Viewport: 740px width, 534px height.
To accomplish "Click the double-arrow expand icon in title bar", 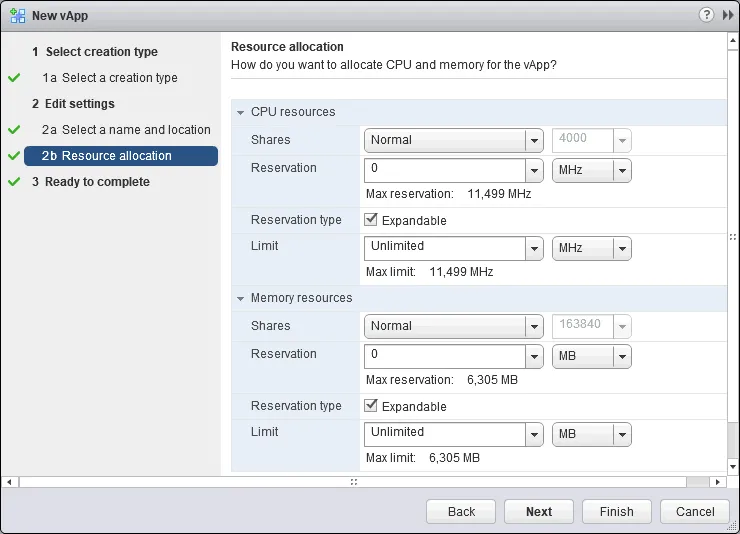I will 727,15.
